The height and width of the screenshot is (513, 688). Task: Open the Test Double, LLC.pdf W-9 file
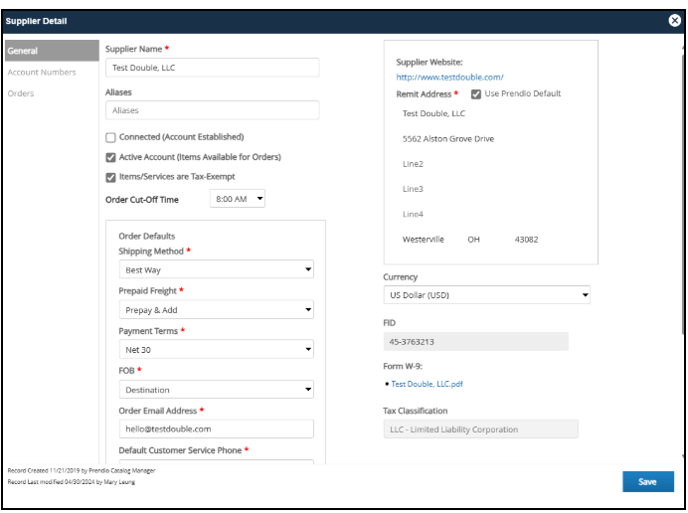tap(427, 384)
